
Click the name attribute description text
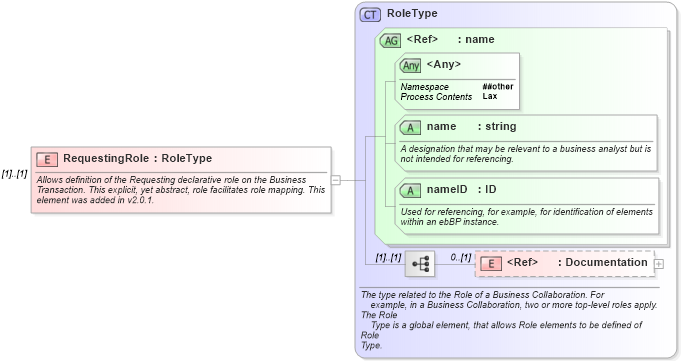point(526,154)
